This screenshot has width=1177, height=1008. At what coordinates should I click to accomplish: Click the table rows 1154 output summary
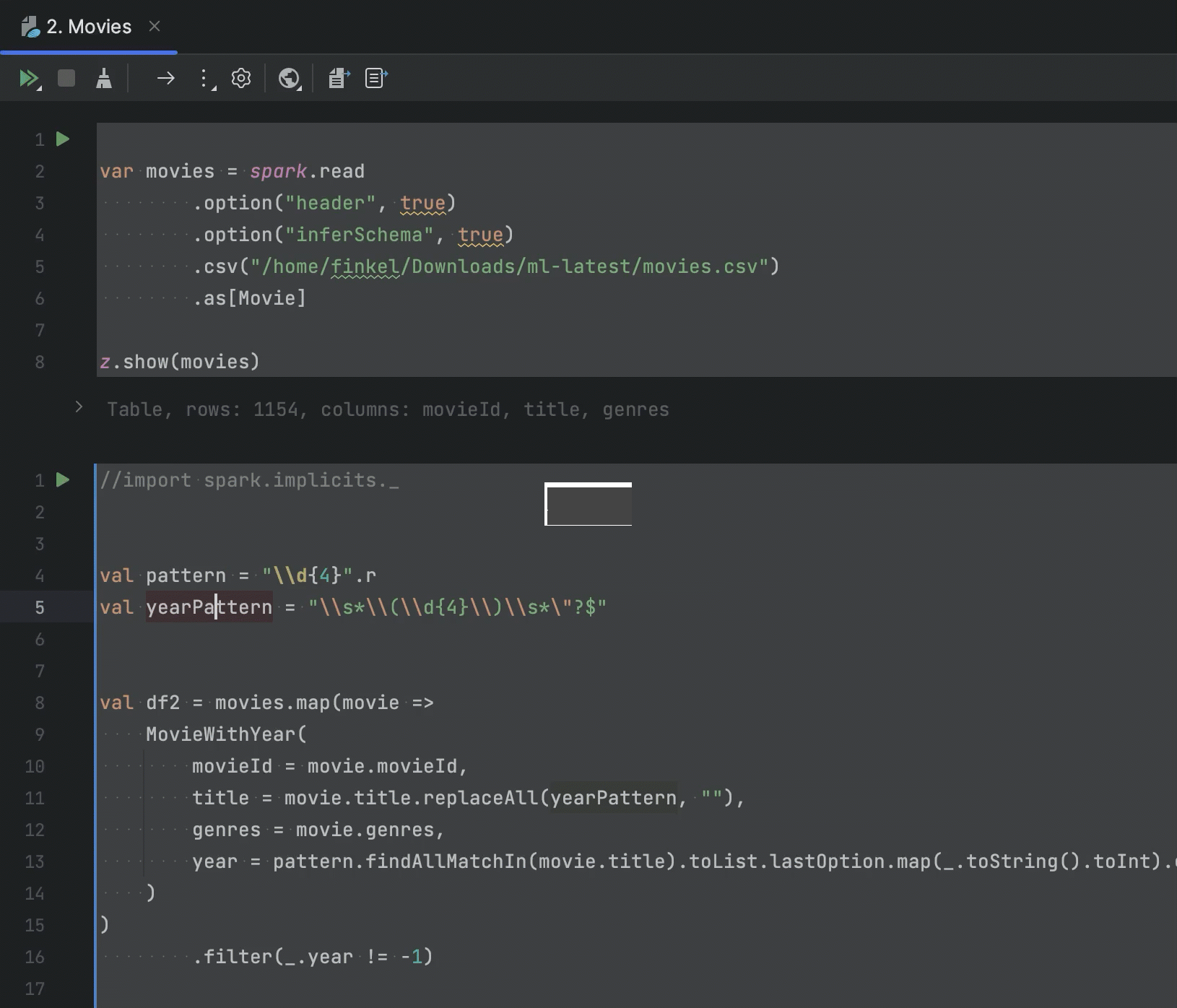pos(388,409)
